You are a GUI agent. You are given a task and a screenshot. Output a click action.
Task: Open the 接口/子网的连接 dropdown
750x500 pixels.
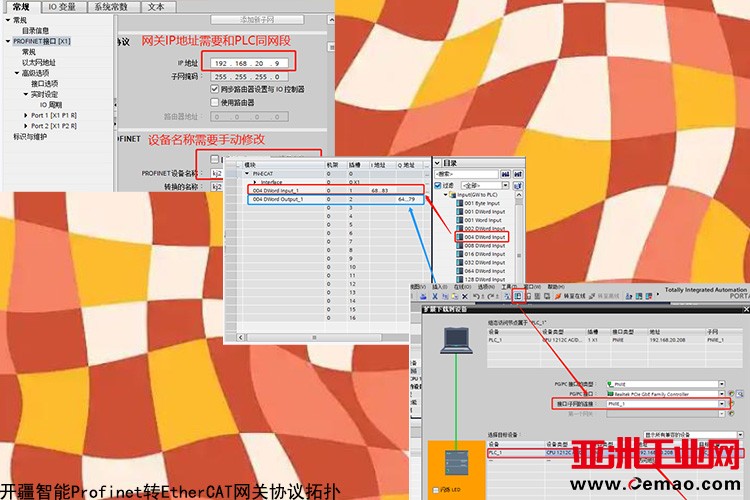(x=722, y=405)
